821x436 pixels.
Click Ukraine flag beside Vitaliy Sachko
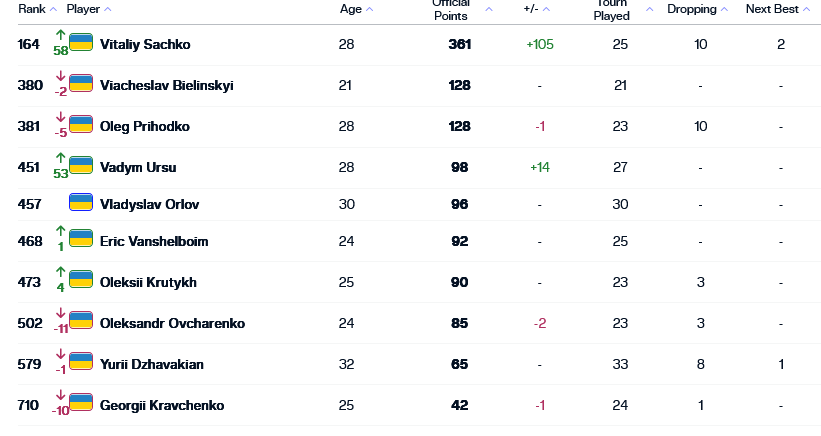click(x=81, y=43)
